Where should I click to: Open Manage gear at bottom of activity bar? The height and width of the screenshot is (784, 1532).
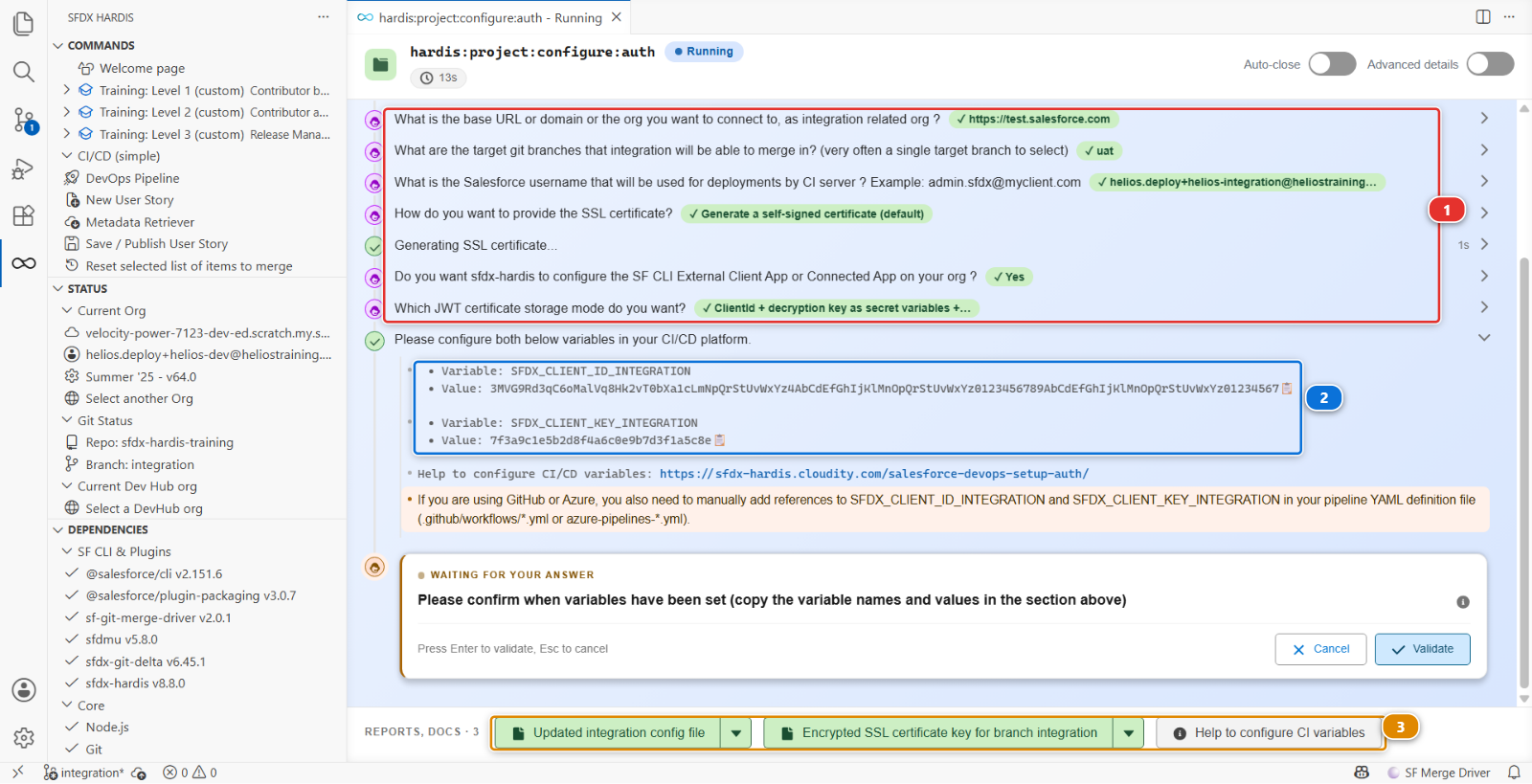click(x=24, y=738)
